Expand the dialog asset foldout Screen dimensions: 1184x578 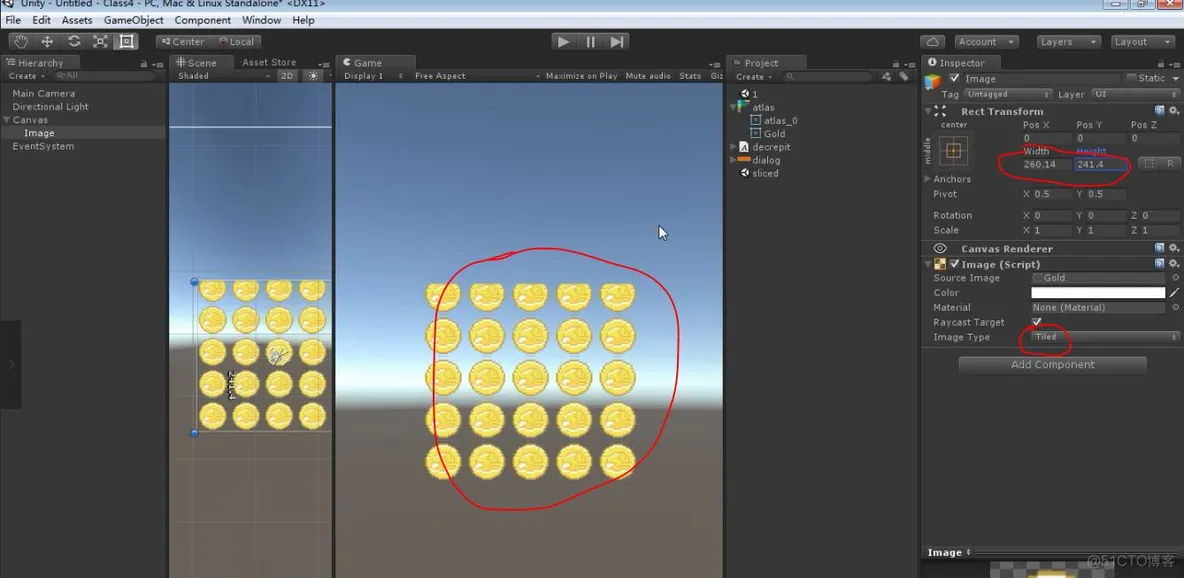pyautogui.click(x=733, y=160)
